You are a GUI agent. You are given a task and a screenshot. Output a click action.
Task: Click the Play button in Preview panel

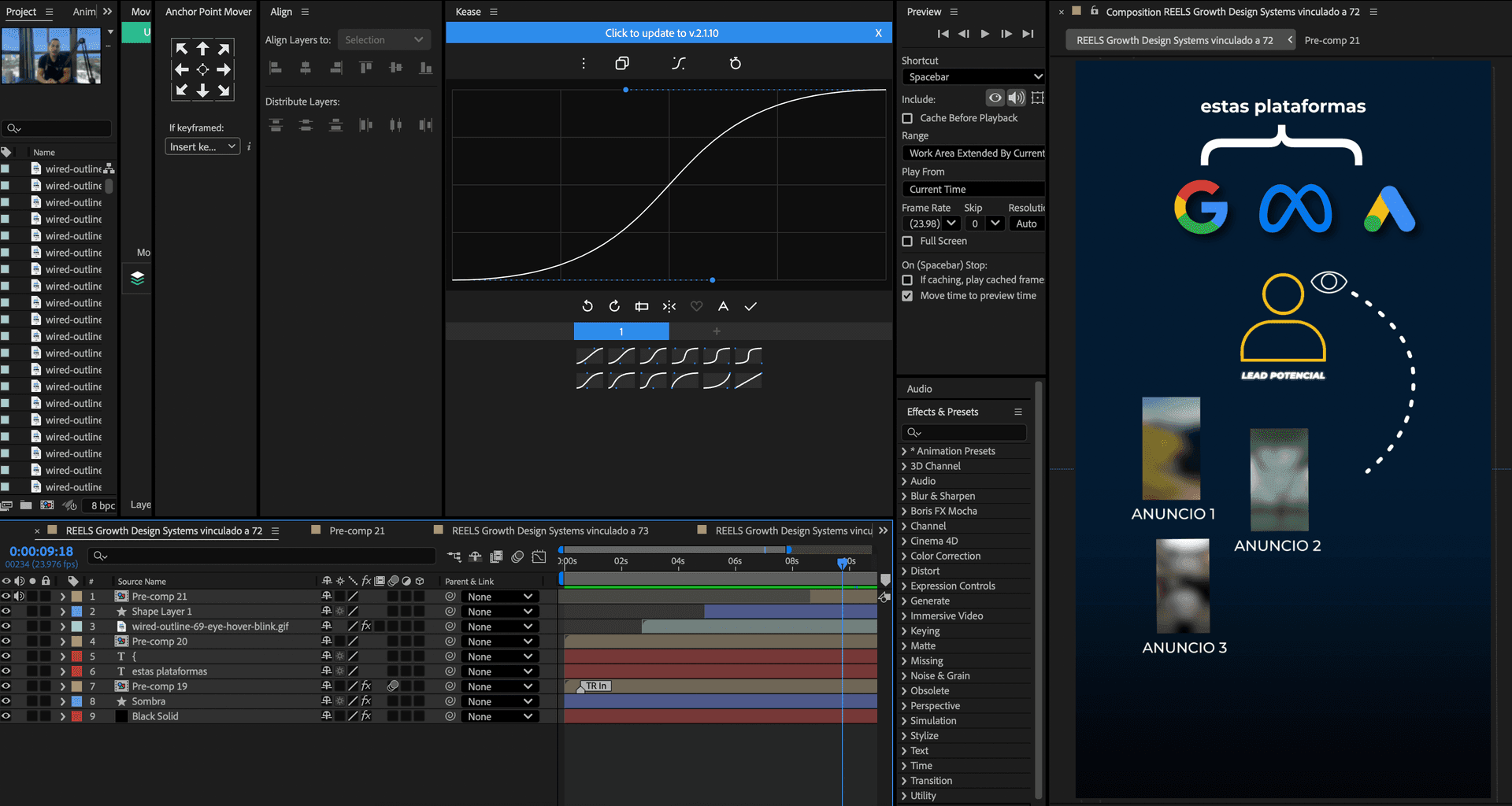point(984,34)
